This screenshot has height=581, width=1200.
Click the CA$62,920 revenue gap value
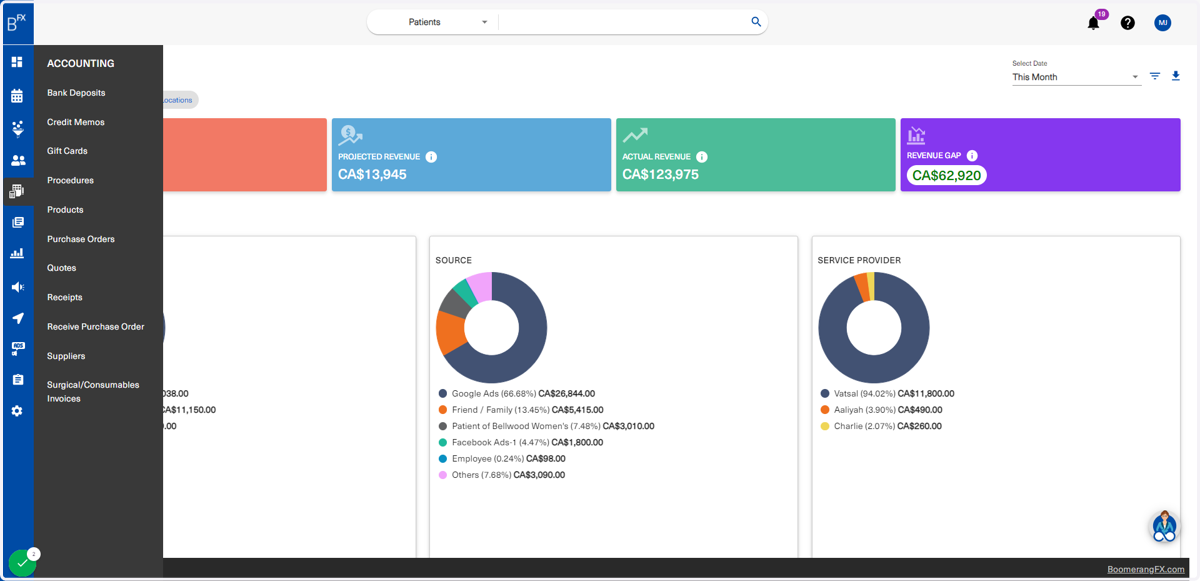[x=947, y=175]
